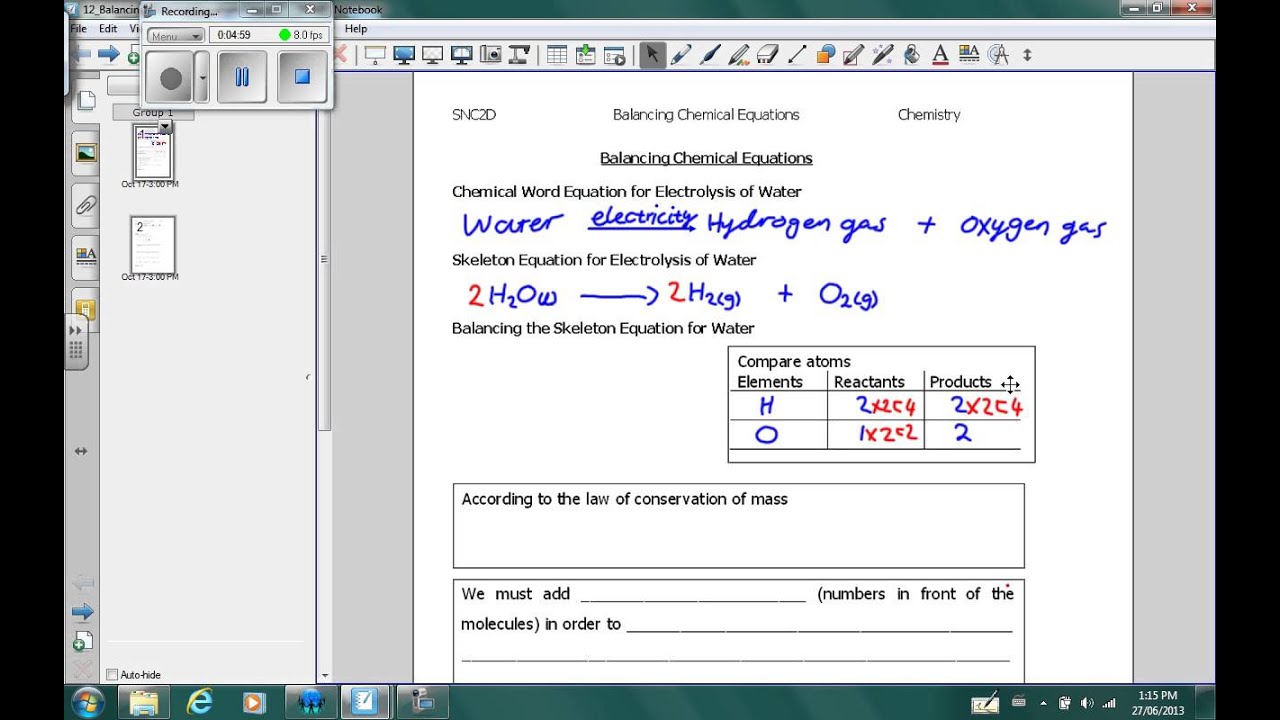Open the Menu dropdown in Recording window
The height and width of the screenshot is (720, 1280).
(x=175, y=35)
